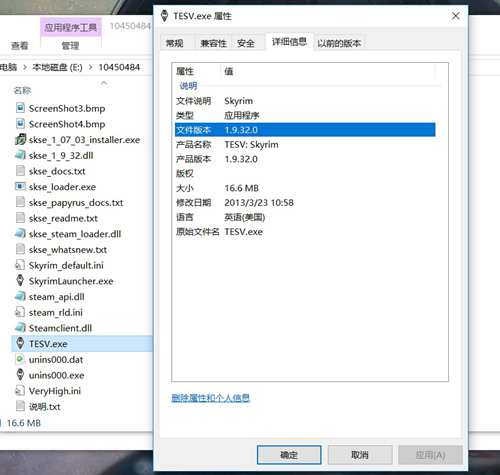The width and height of the screenshot is (500, 475).
Task: Select the 产品名称 TESV: Skyrim property row
Action: click(305, 145)
